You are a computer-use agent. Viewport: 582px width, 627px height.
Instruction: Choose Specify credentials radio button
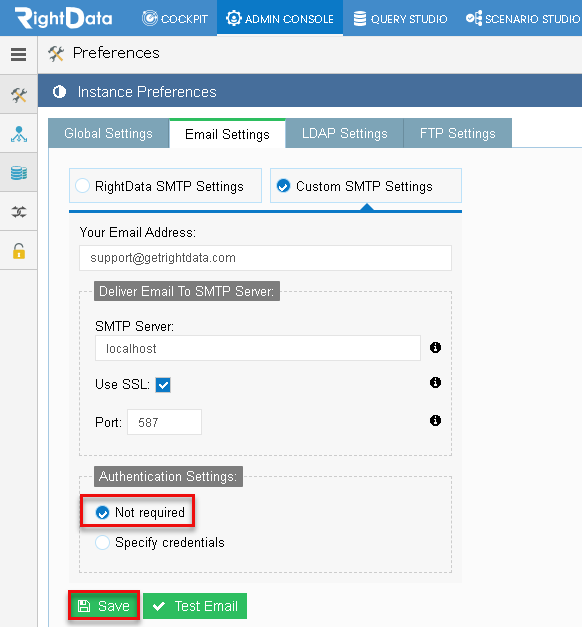click(x=102, y=543)
